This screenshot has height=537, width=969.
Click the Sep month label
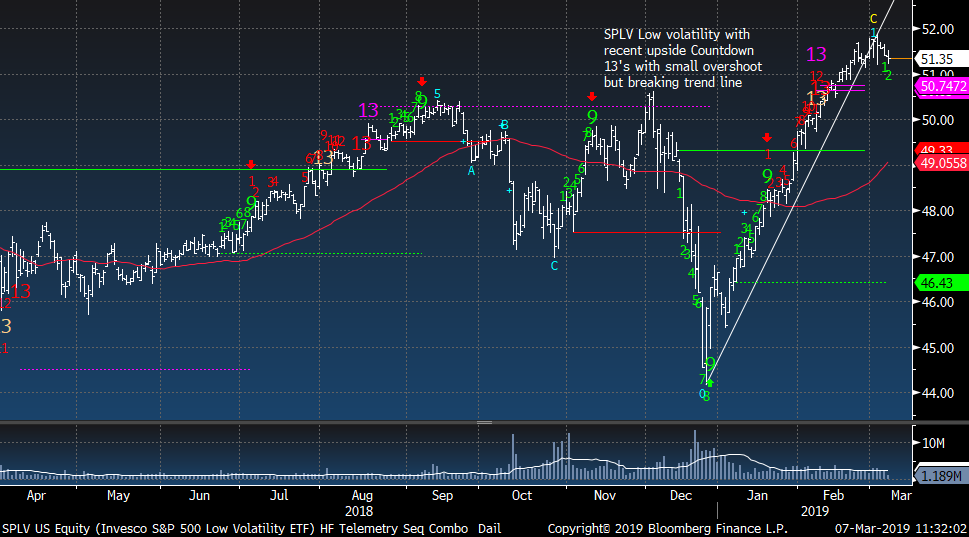(442, 496)
